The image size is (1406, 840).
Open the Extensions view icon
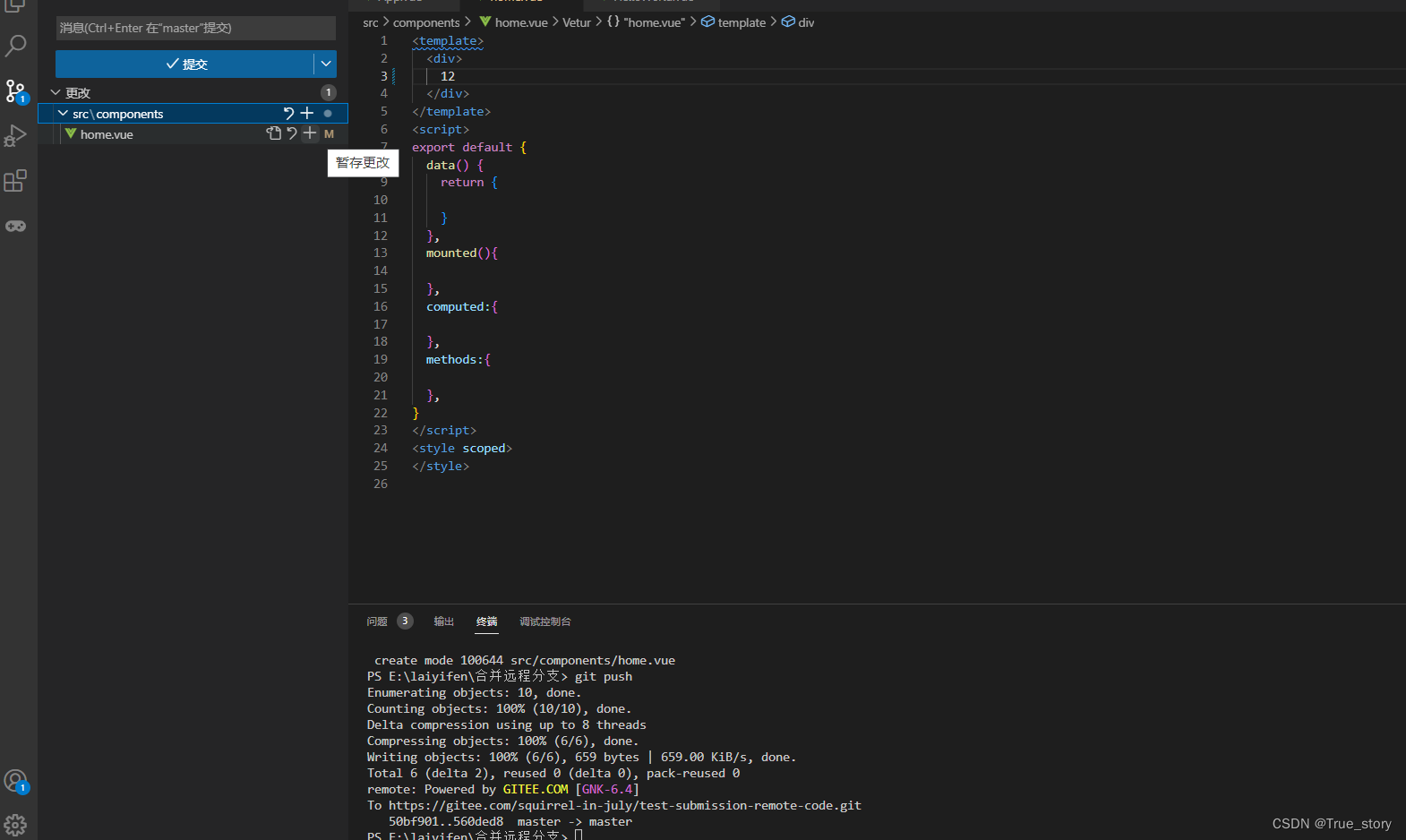pyautogui.click(x=16, y=181)
